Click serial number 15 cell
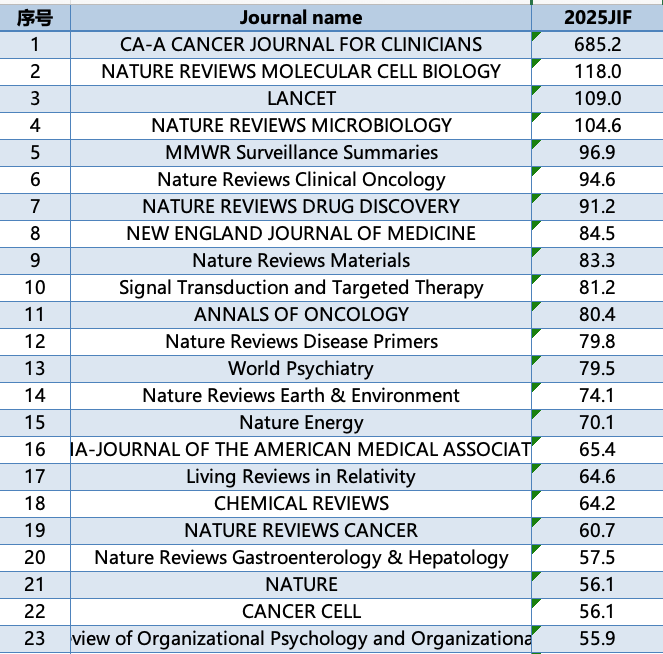The image size is (663, 654). [x=35, y=423]
